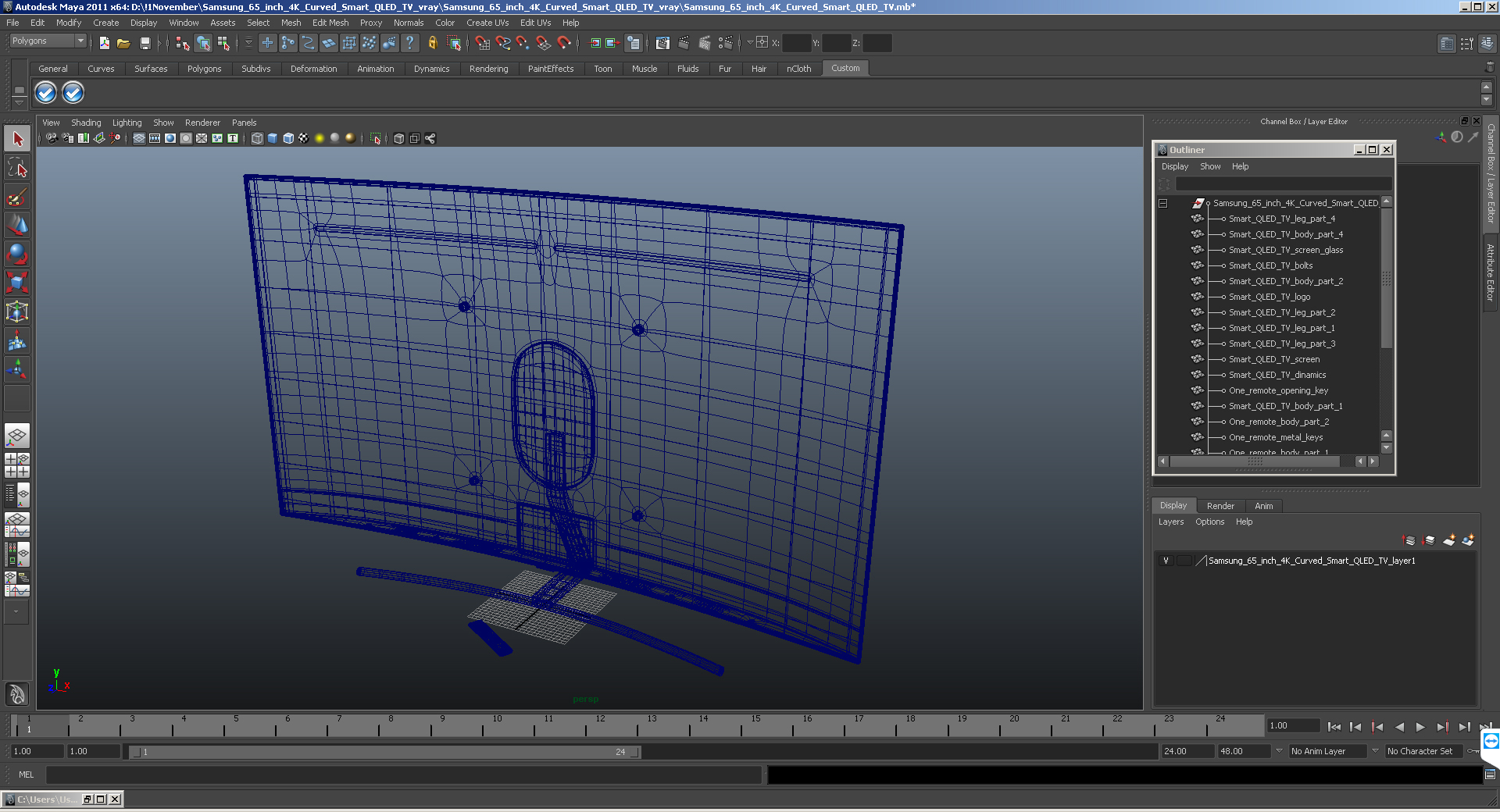Activate the Move tool in toolbox
This screenshot has height=812, width=1500.
[x=17, y=226]
